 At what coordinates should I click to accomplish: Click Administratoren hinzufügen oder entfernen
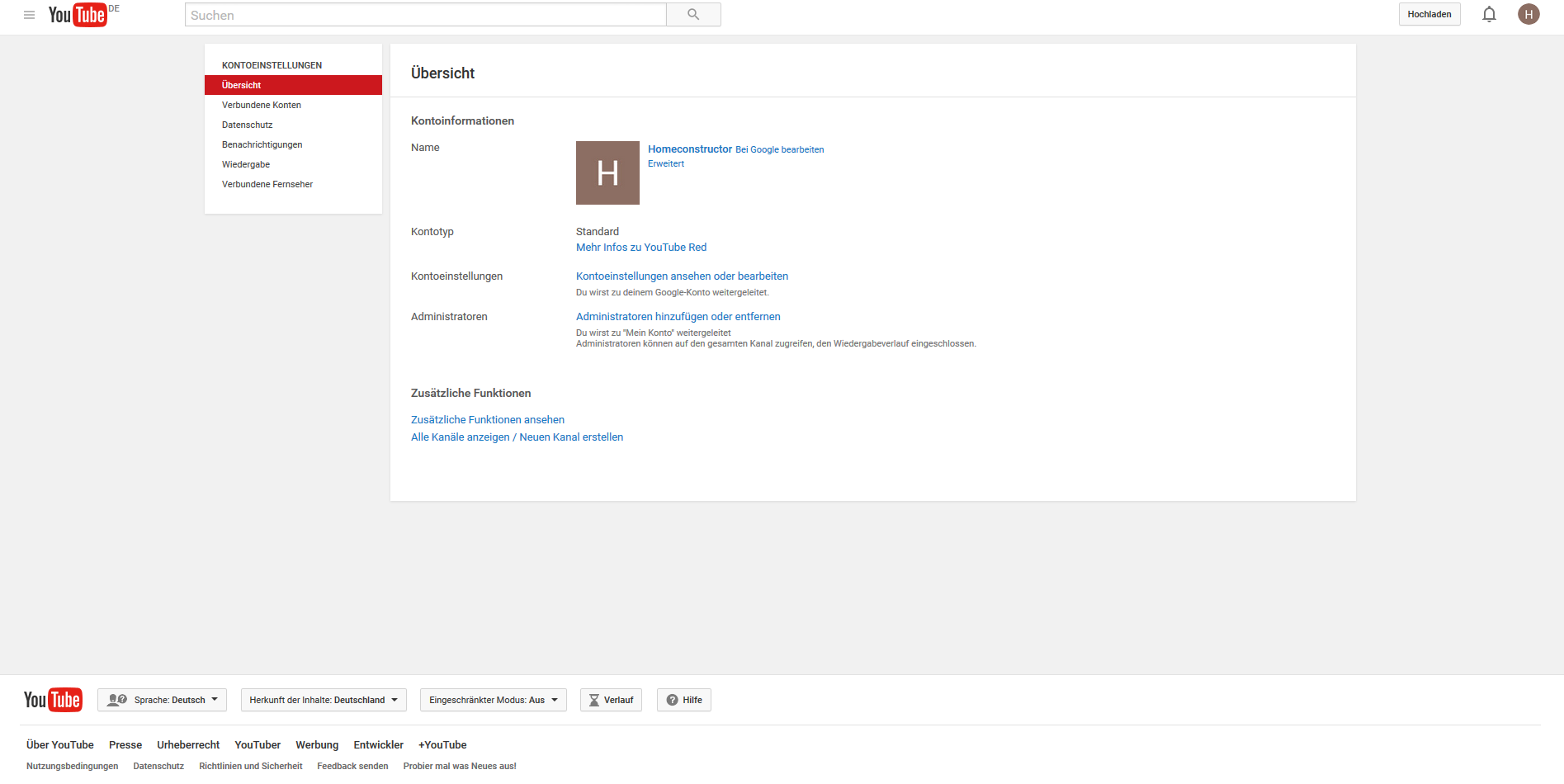click(678, 317)
